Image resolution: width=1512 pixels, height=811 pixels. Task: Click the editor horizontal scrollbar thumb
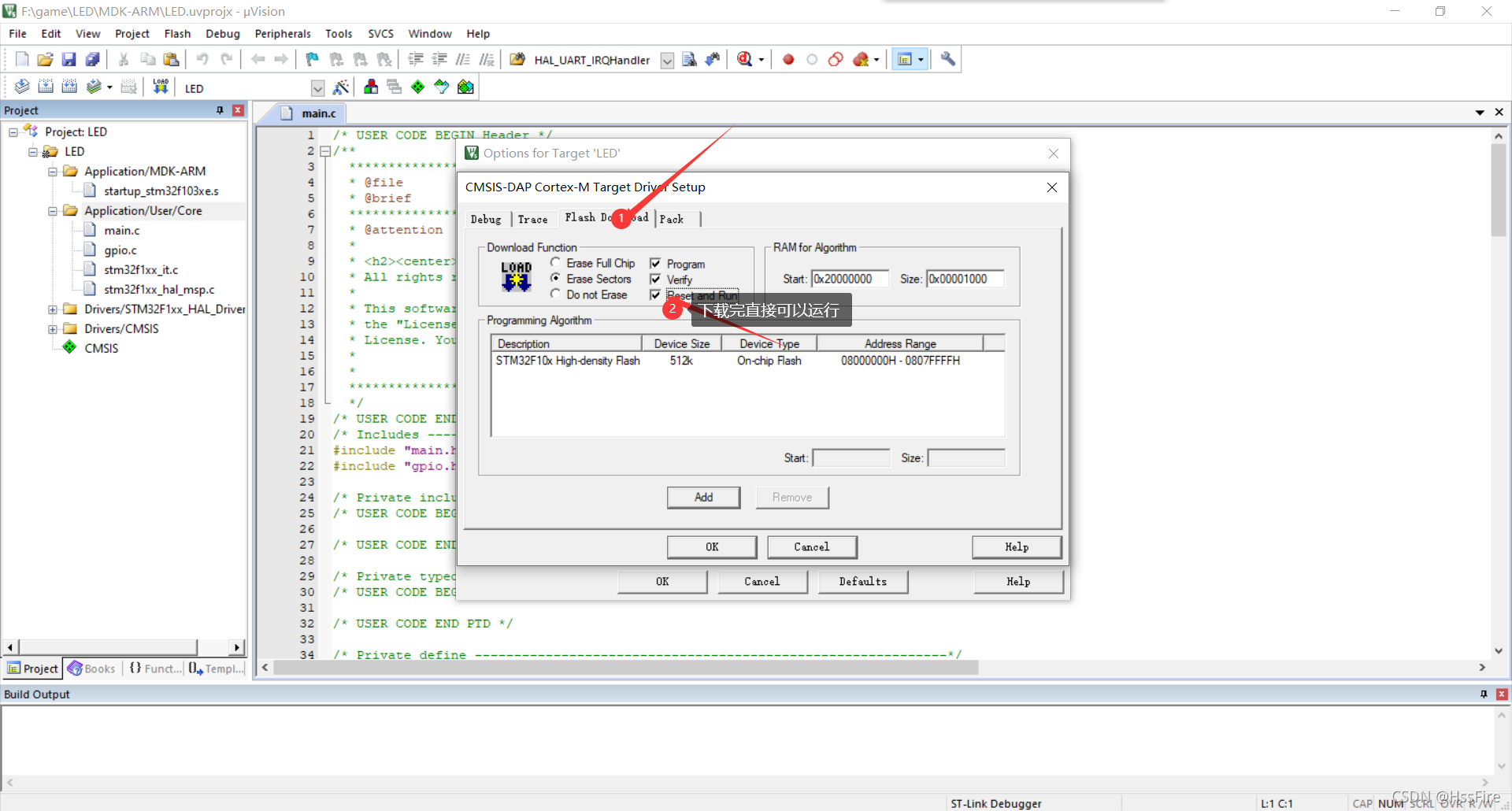pyautogui.click(x=626, y=668)
